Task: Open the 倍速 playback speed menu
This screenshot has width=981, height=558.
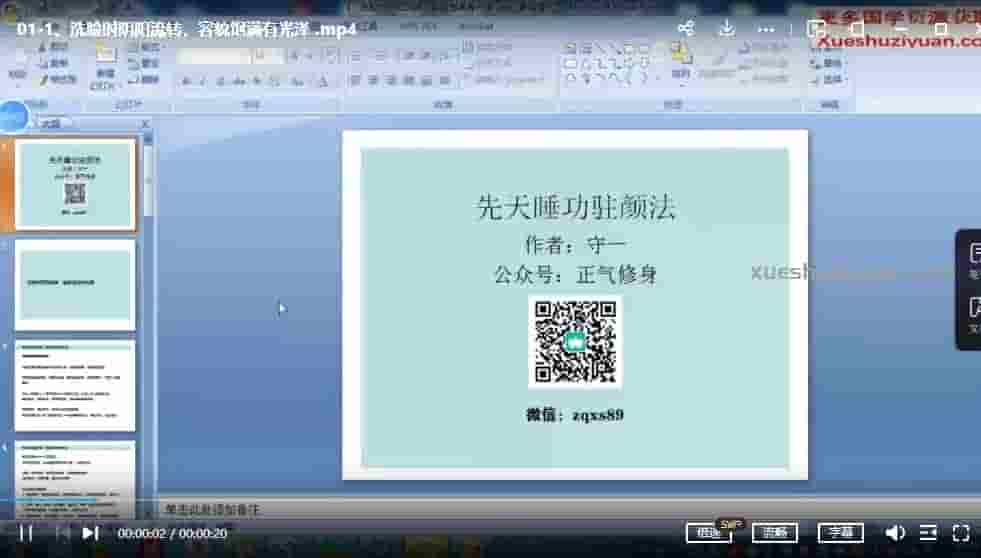Action: pyautogui.click(x=709, y=533)
